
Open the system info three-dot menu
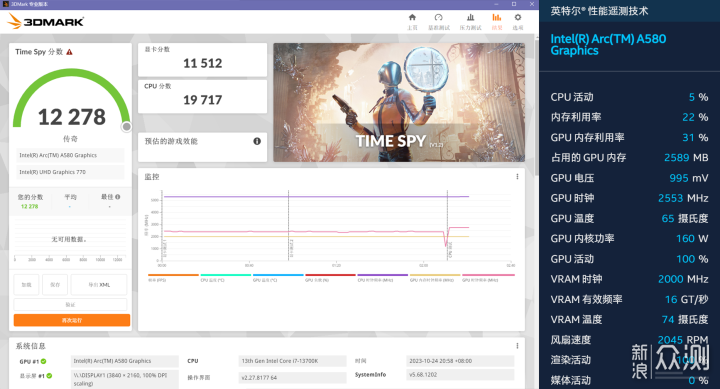[x=517, y=345]
